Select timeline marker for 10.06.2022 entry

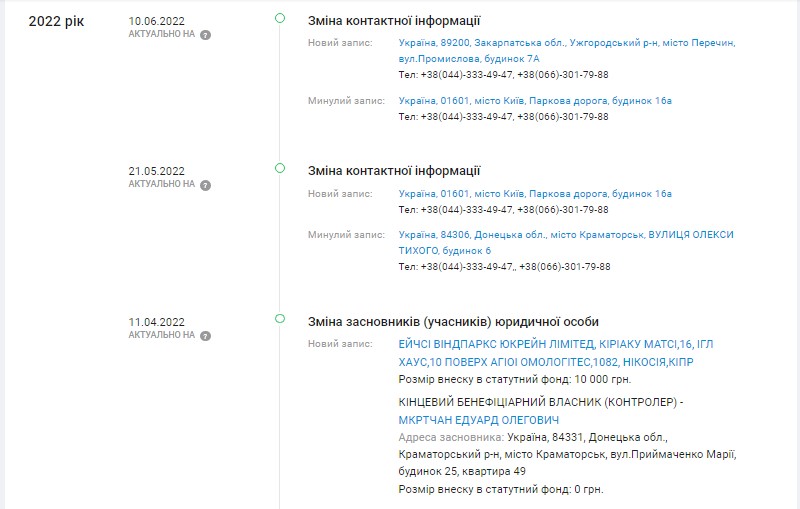(x=280, y=19)
